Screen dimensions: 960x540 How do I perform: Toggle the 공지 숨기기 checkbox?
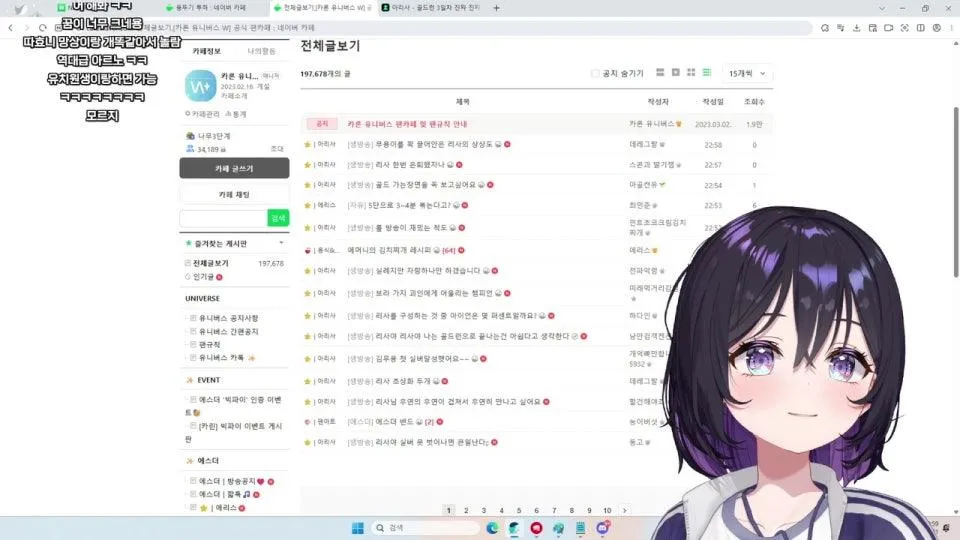point(594,73)
